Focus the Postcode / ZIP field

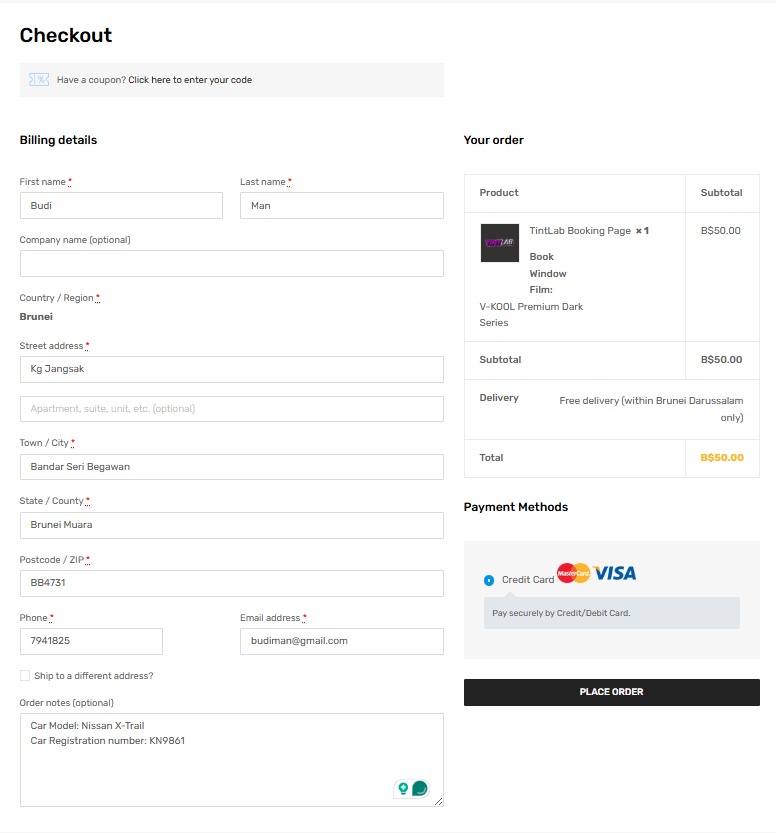point(231,583)
